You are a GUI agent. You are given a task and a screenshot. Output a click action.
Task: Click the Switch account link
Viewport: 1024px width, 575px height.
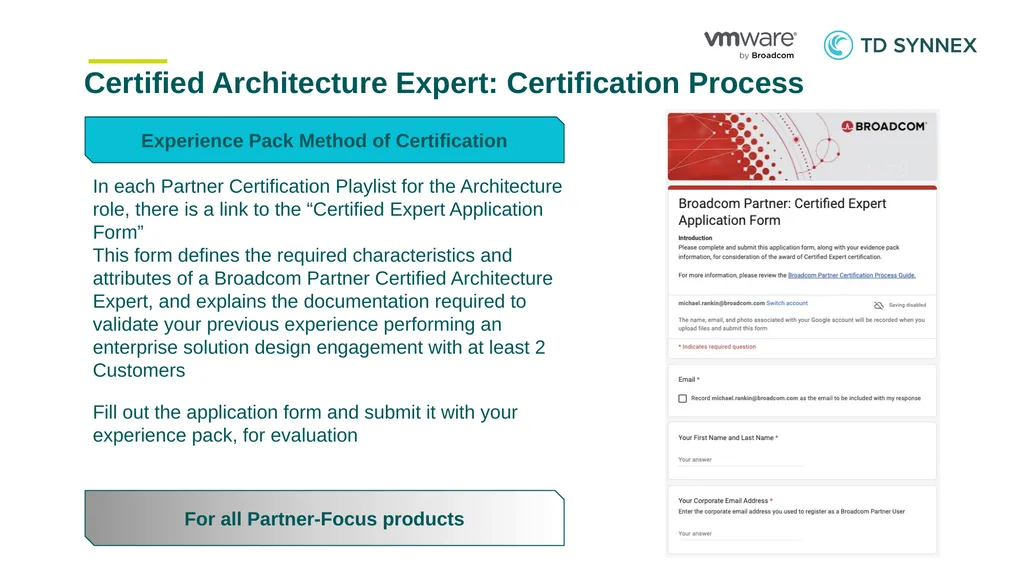pyautogui.click(x=787, y=303)
